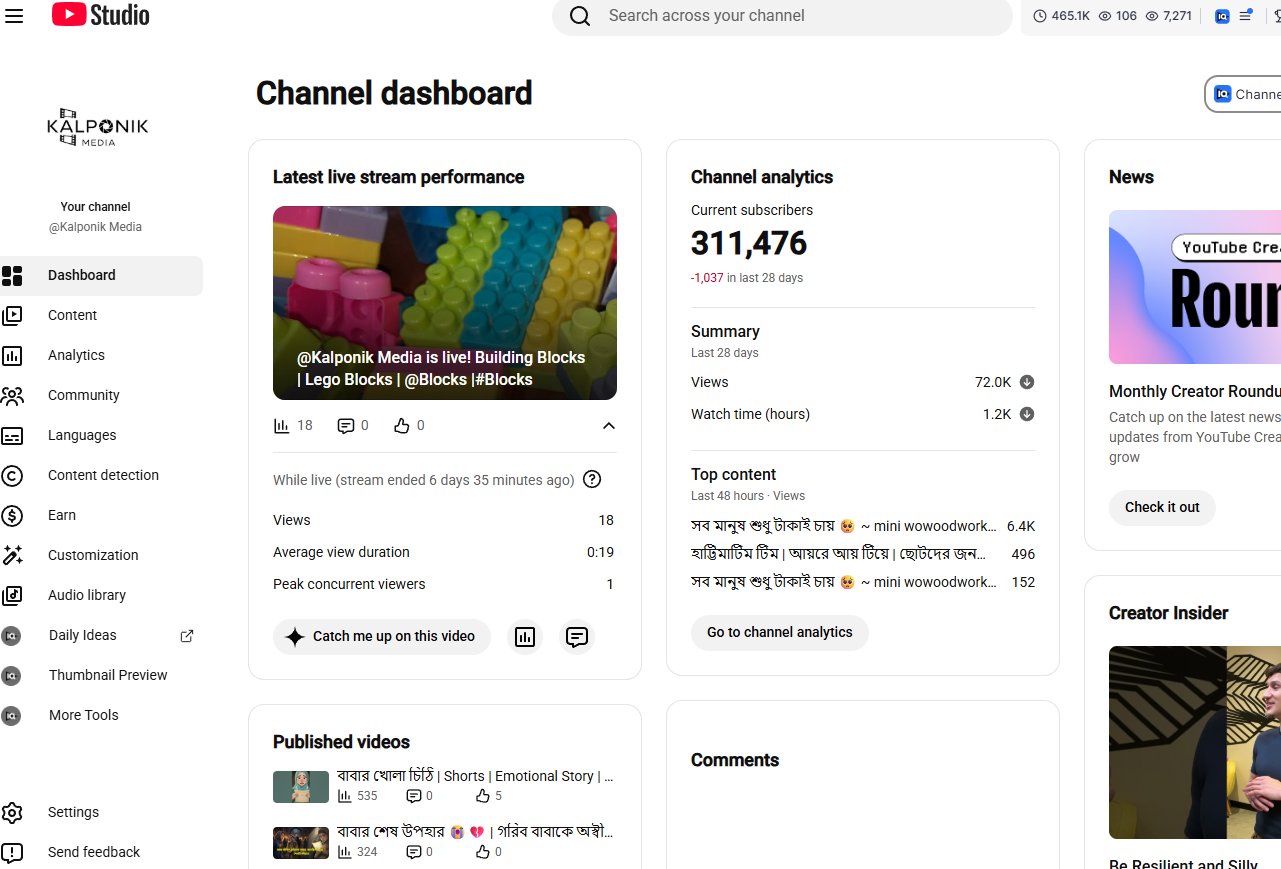Open top content row with 6.4K views
1281x869 pixels.
click(x=863, y=526)
